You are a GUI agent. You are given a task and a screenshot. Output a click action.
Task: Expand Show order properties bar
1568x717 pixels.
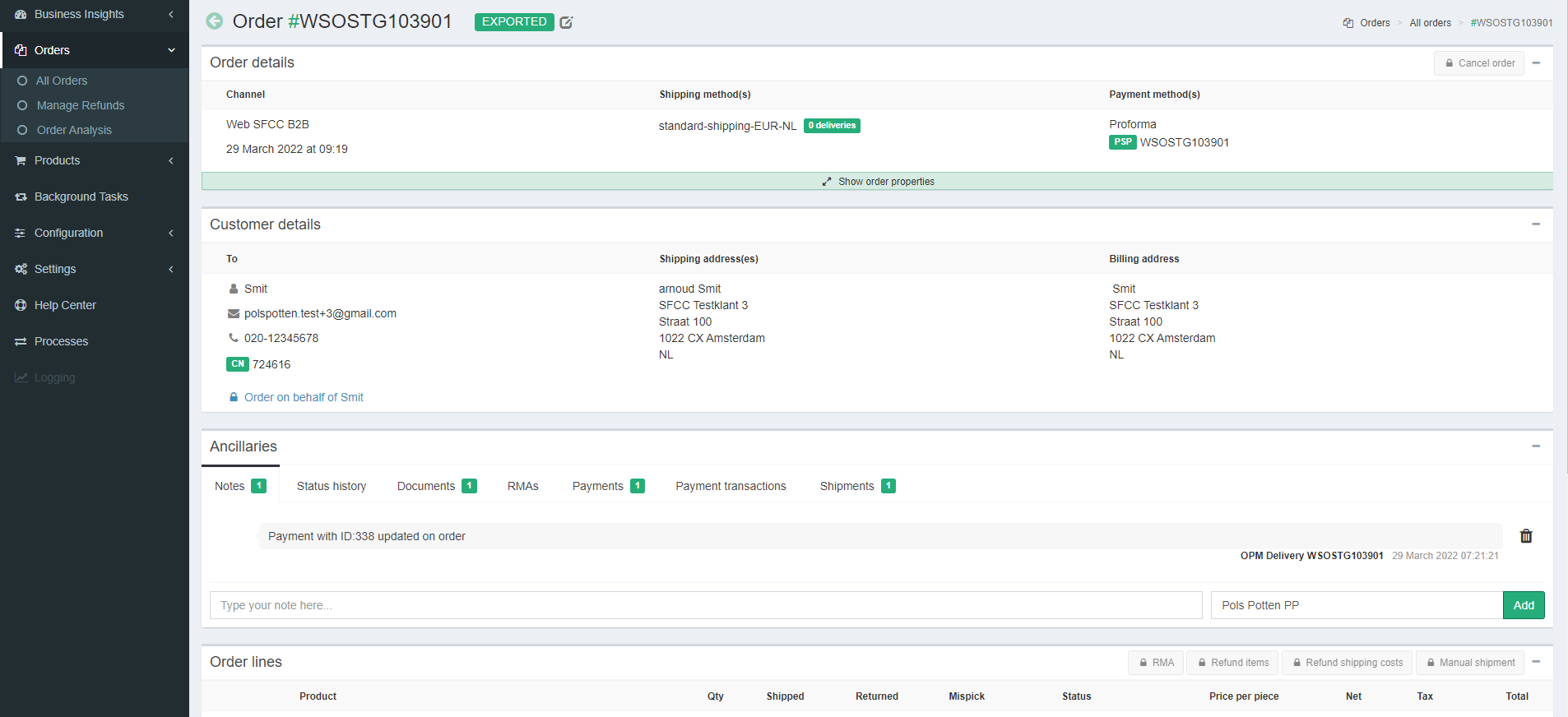[x=877, y=182]
